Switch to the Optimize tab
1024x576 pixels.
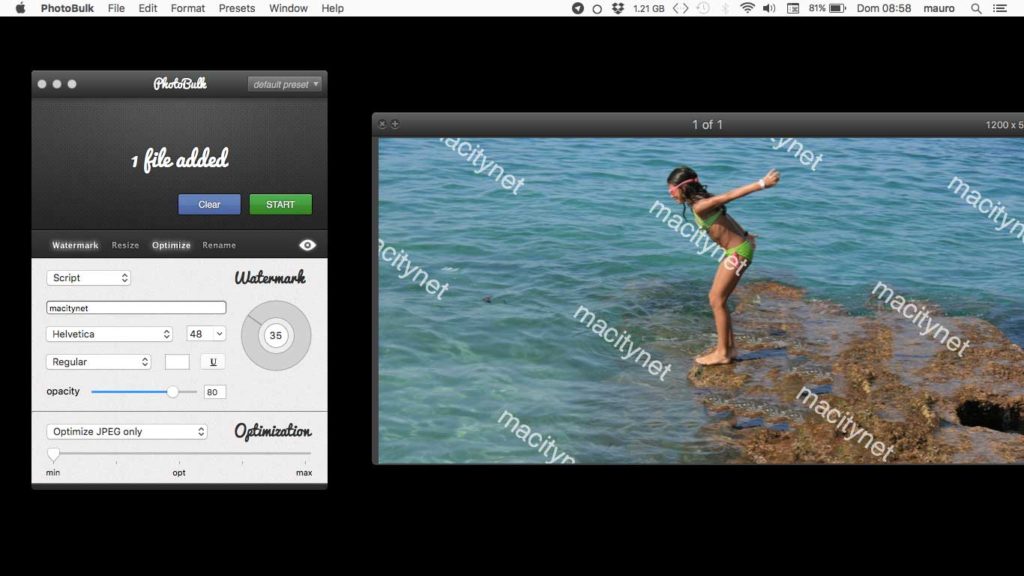(x=171, y=245)
